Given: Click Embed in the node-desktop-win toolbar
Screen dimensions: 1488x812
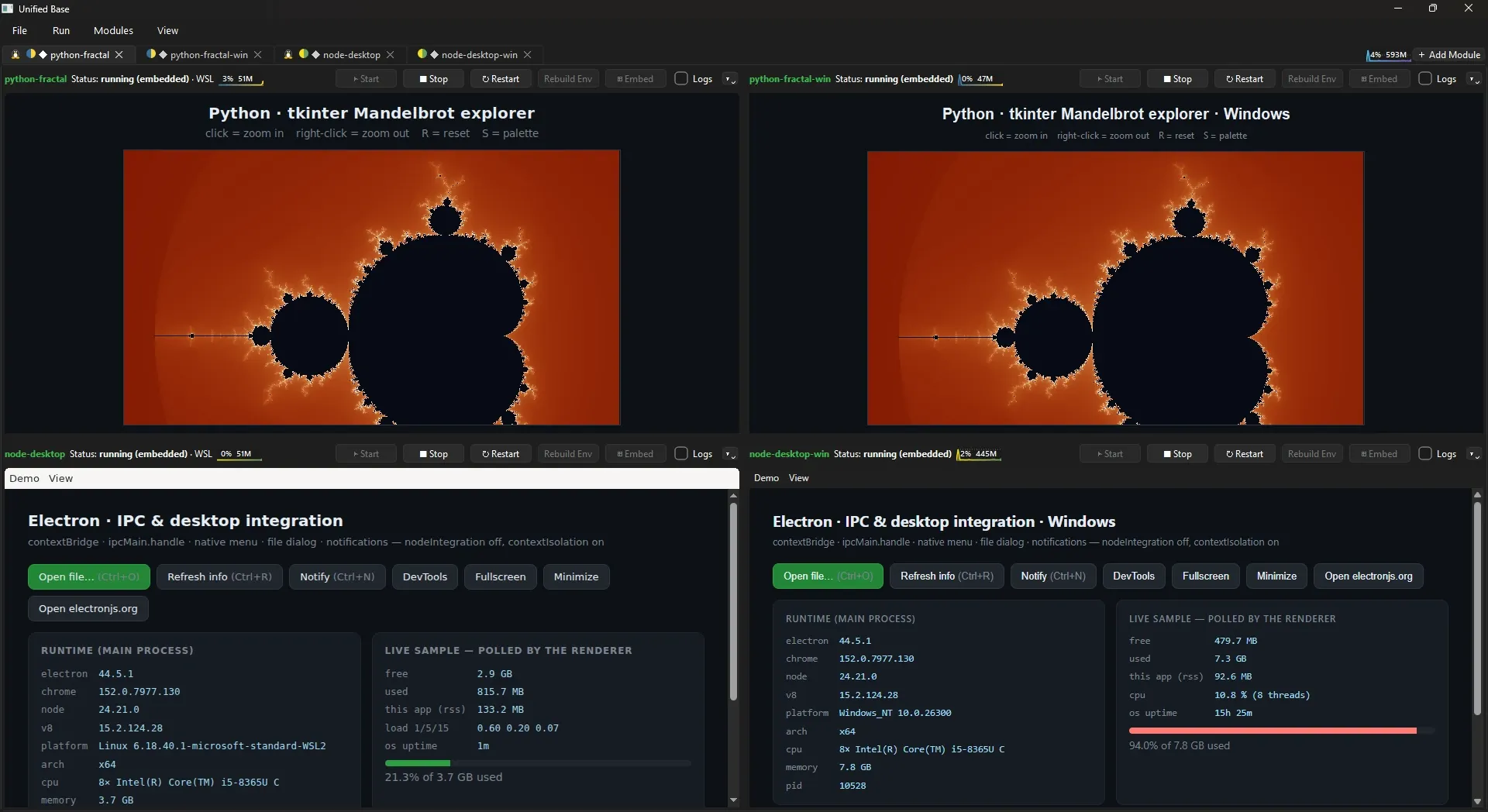Looking at the screenshot, I should tap(1379, 454).
